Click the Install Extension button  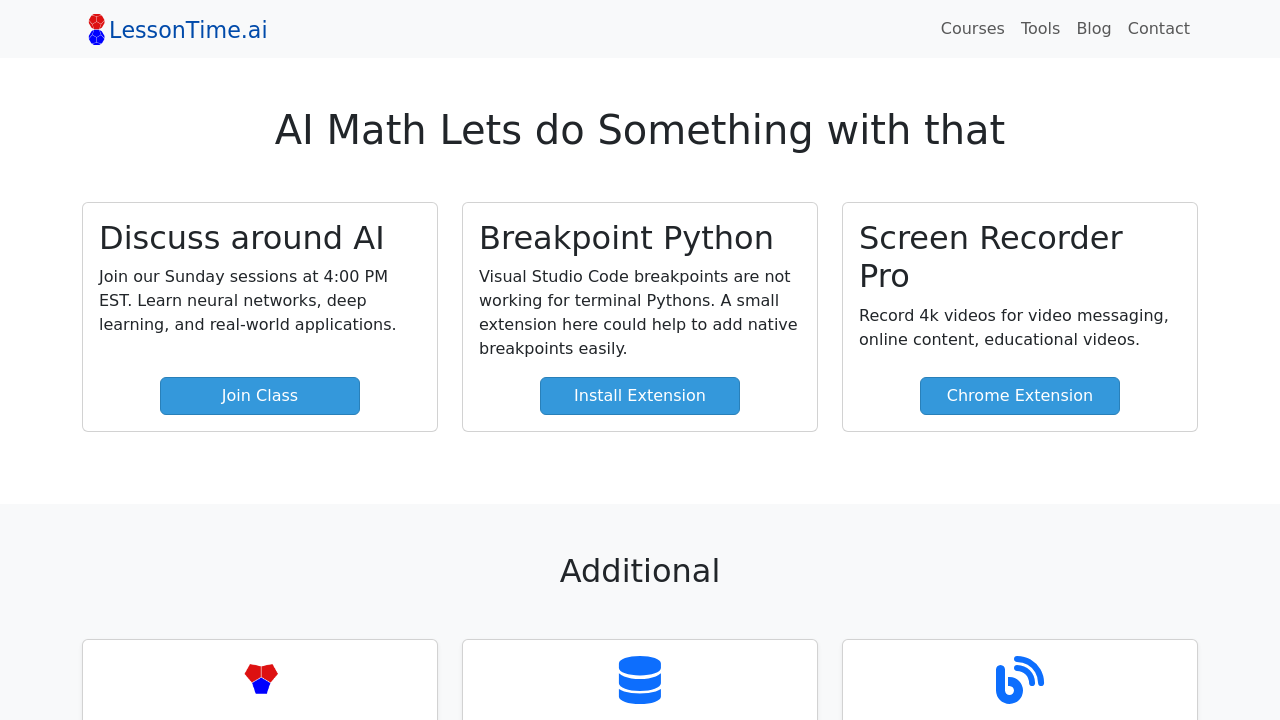pos(640,395)
